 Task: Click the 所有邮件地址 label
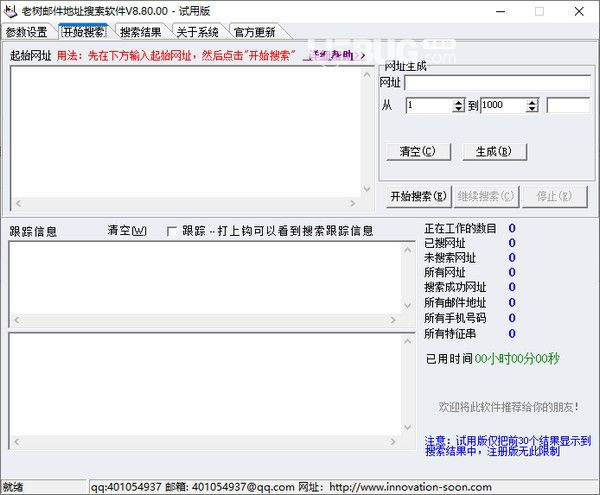[455, 303]
